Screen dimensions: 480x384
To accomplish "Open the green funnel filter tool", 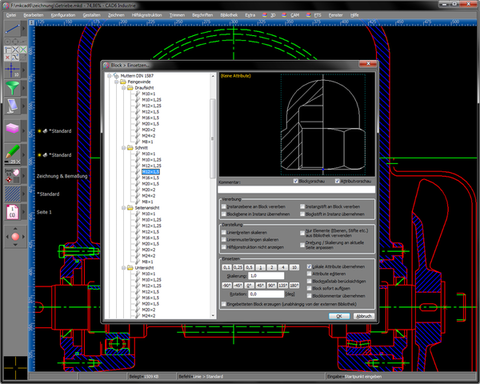I will [12, 88].
